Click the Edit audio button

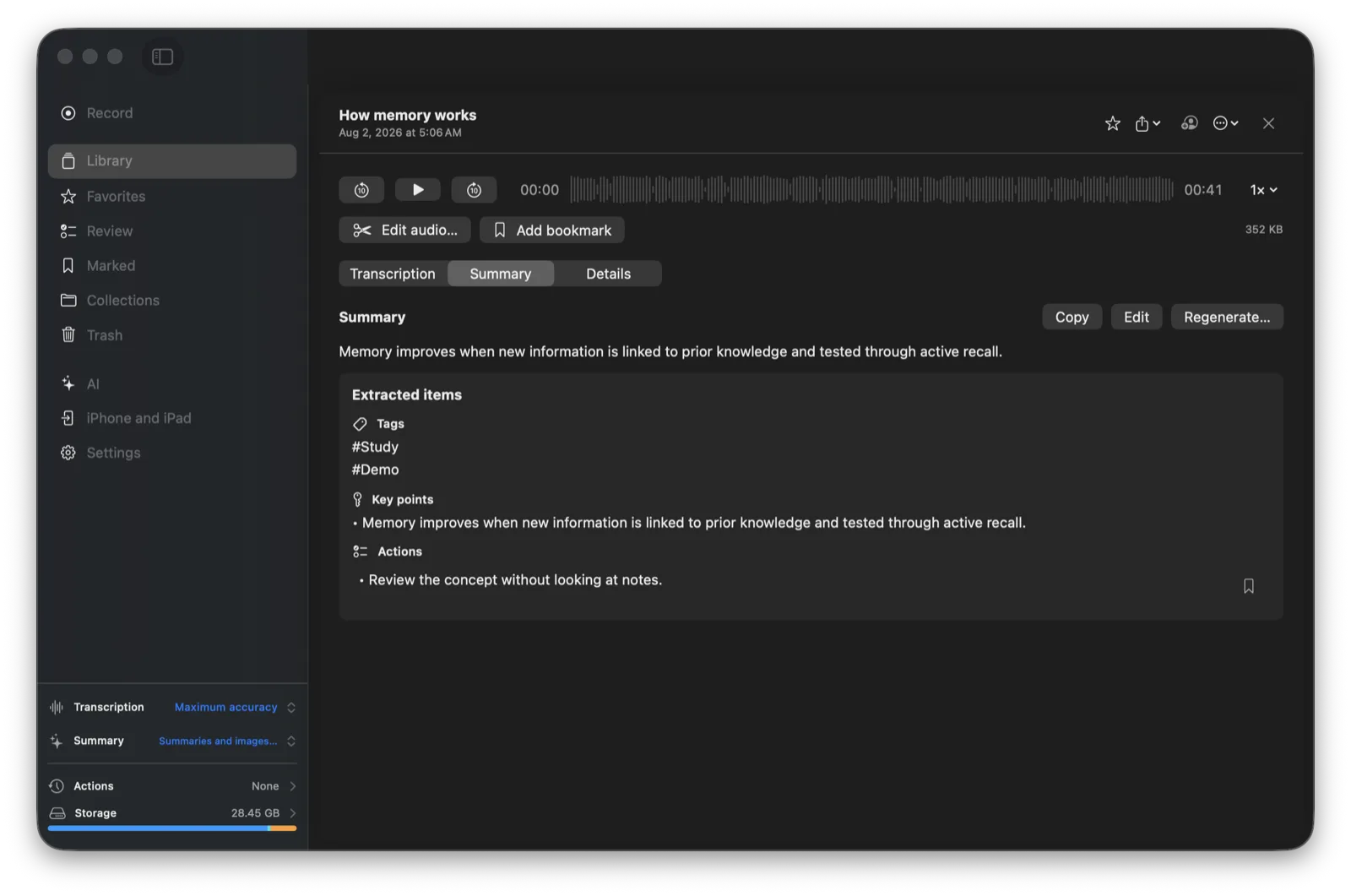(x=404, y=231)
